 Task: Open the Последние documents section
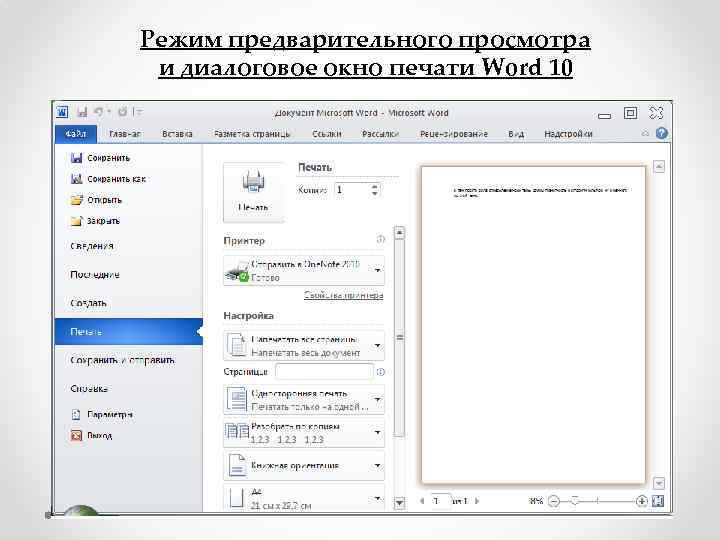[x=95, y=275]
